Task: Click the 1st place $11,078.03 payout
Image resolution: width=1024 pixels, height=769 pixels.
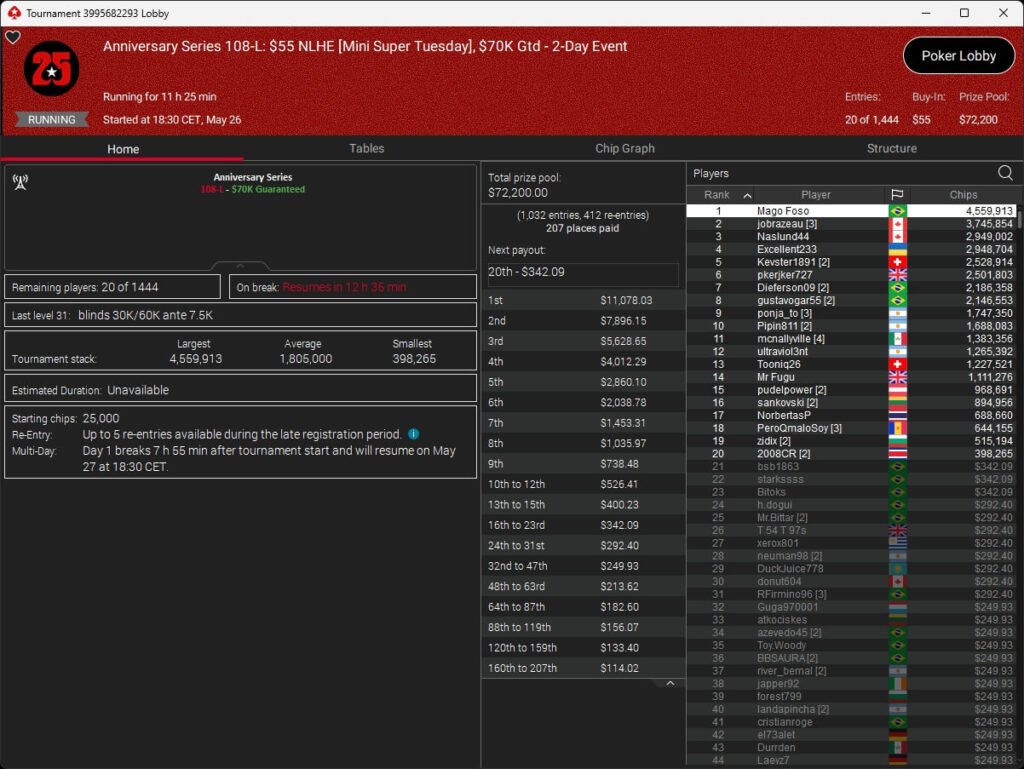Action: 583,300
